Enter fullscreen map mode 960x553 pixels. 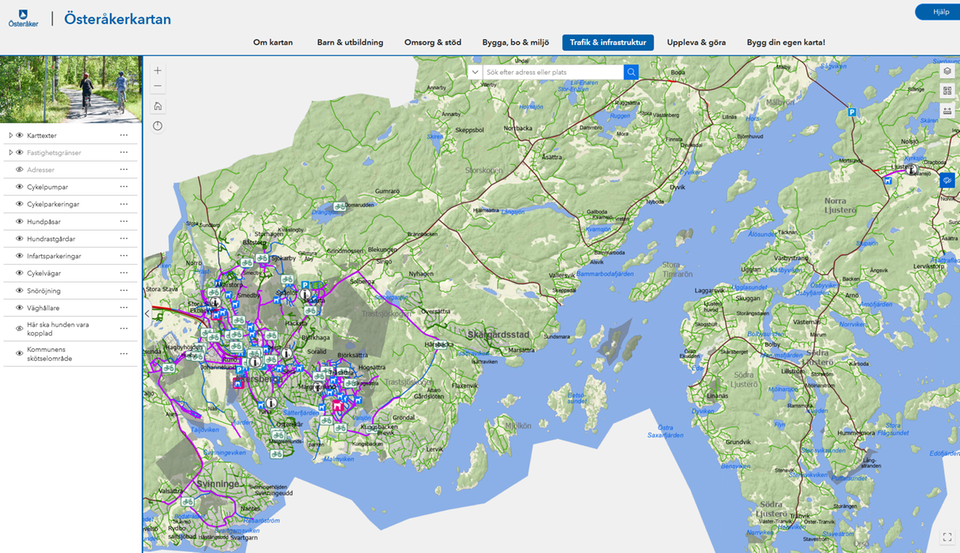tap(947, 537)
